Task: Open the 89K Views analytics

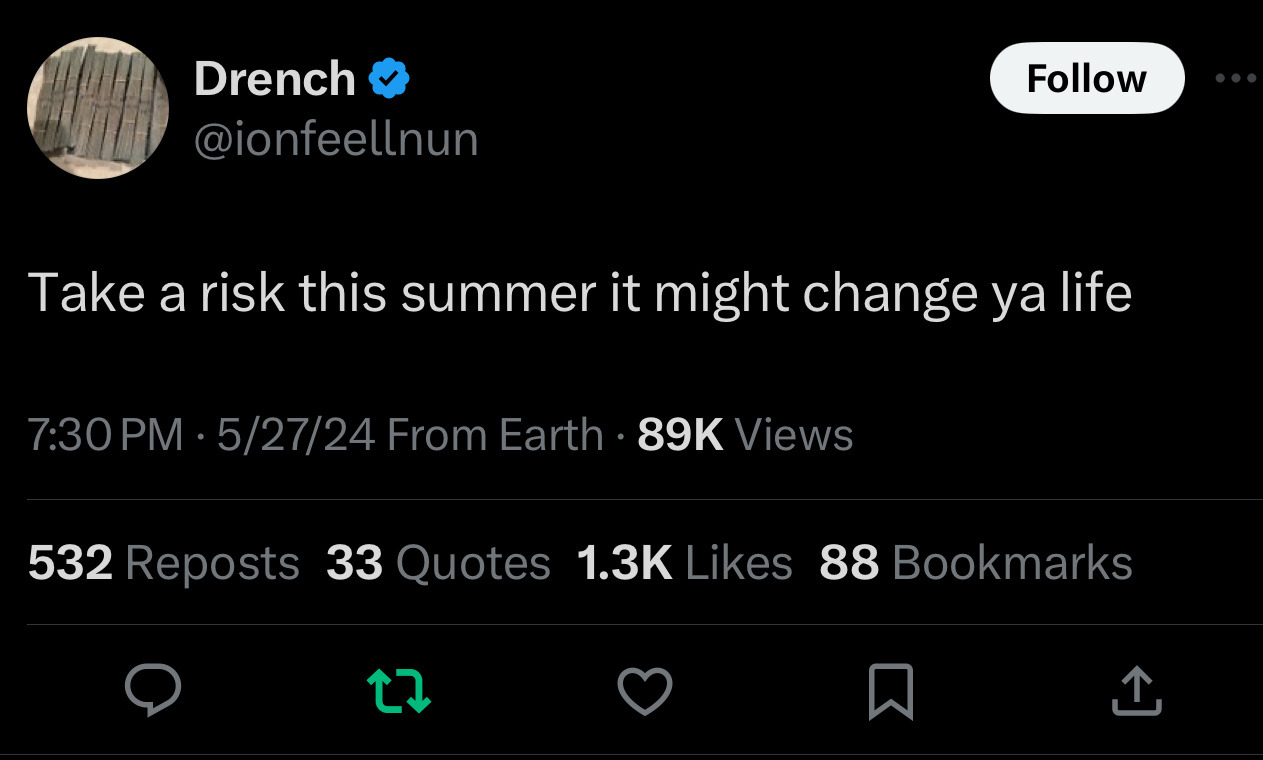Action: tap(745, 435)
